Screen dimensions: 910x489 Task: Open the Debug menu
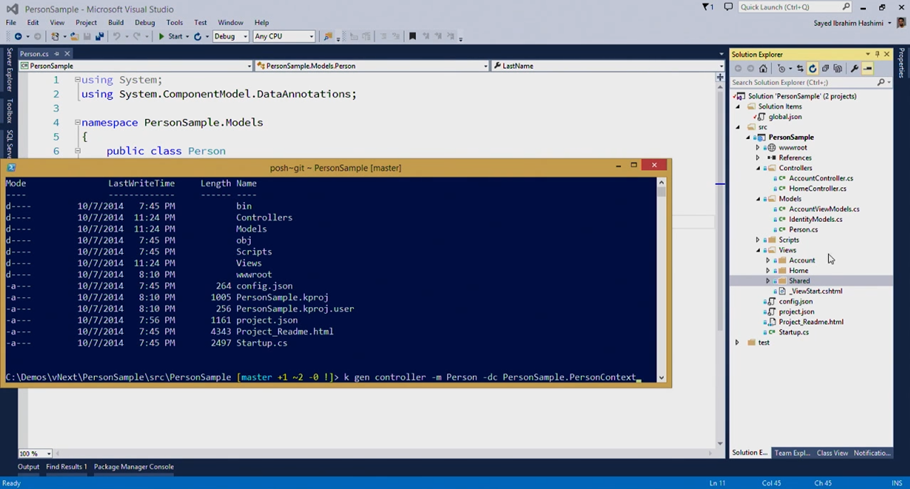145,23
